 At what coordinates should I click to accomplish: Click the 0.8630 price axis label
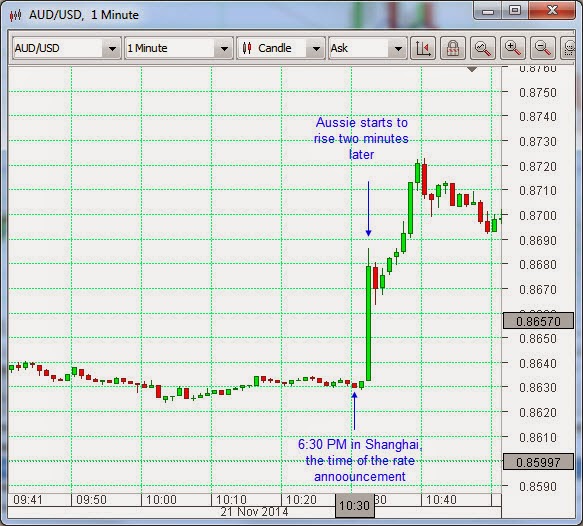(538, 388)
